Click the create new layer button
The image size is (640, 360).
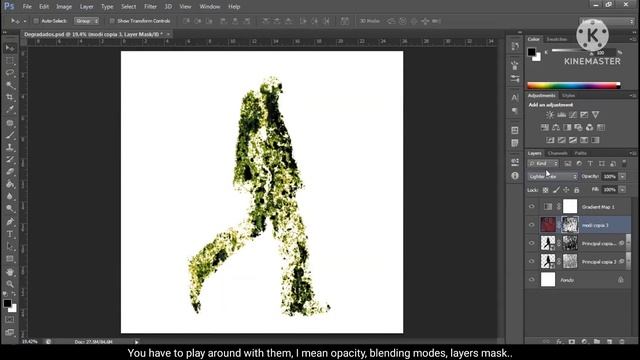point(609,342)
